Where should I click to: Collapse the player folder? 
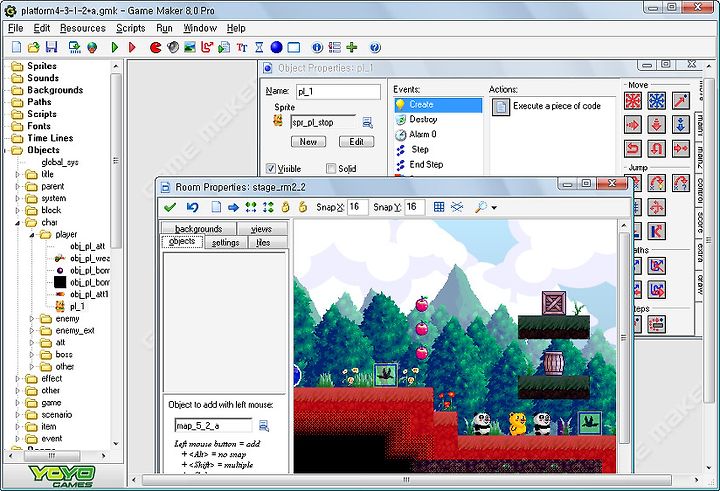click(x=32, y=235)
